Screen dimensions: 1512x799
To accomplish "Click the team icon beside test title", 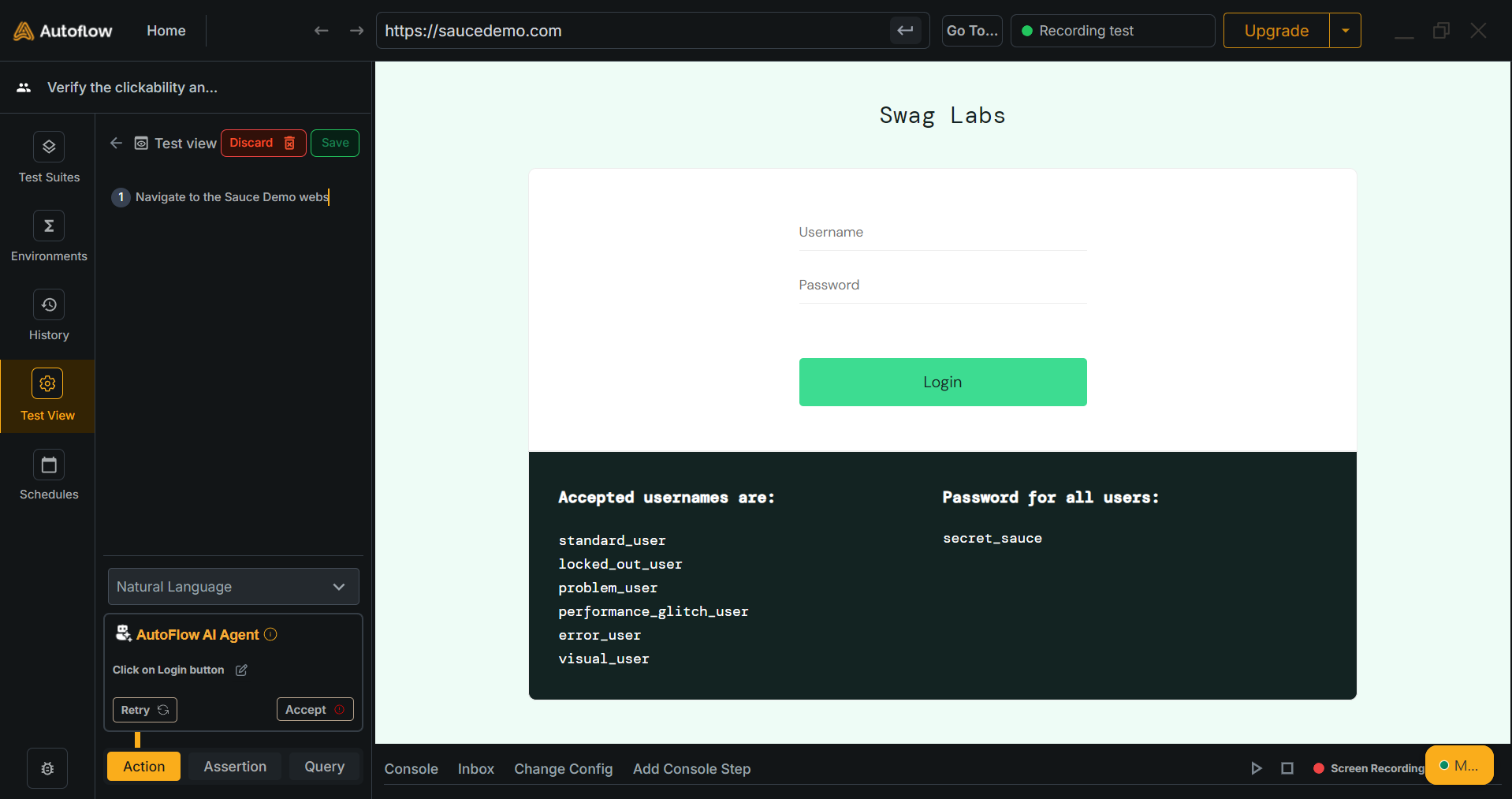I will (24, 88).
